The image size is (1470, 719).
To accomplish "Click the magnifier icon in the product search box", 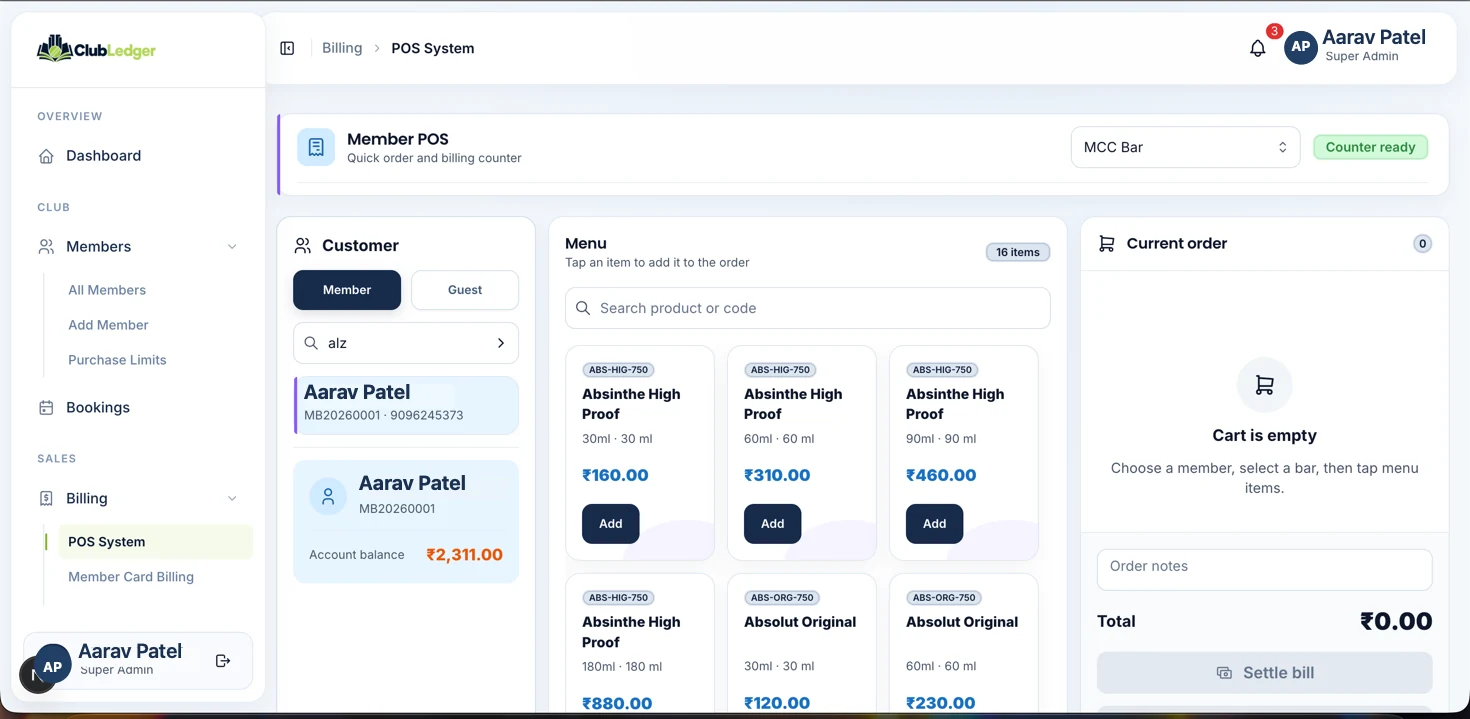I will click(x=583, y=308).
